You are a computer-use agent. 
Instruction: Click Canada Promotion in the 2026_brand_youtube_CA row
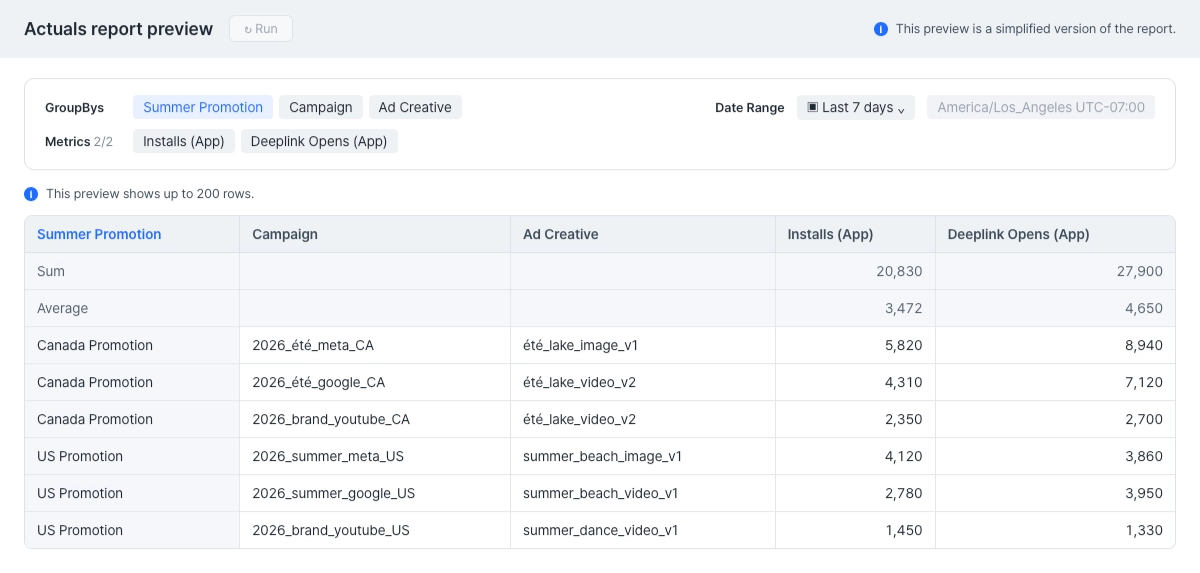(x=95, y=419)
